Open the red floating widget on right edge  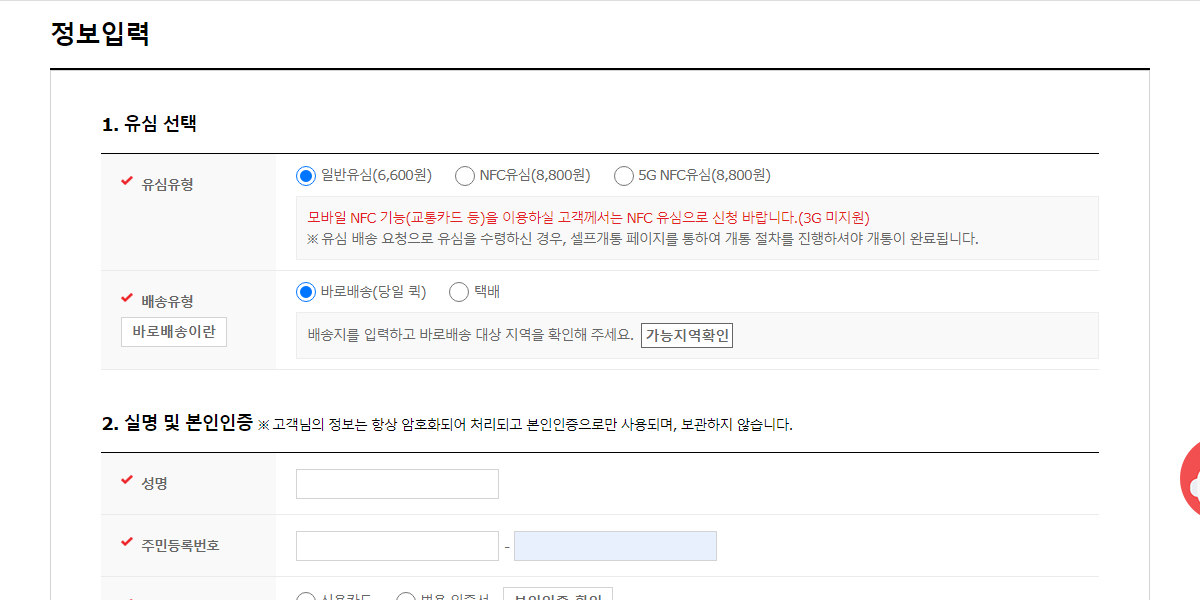pos(1193,482)
